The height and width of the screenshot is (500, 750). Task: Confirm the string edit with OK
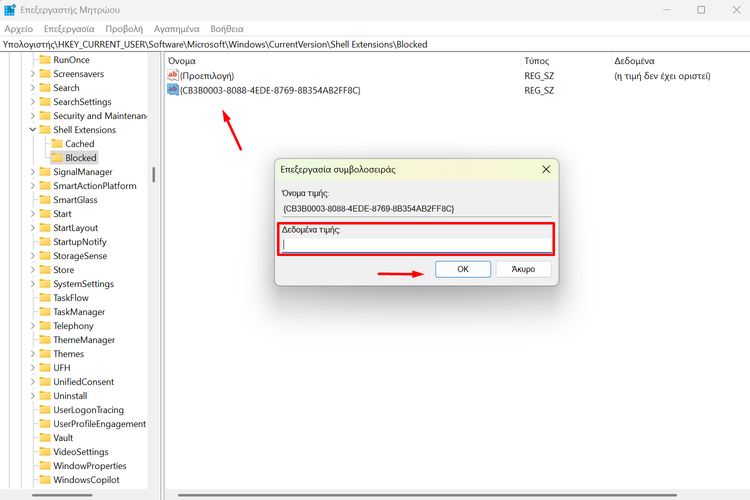463,269
